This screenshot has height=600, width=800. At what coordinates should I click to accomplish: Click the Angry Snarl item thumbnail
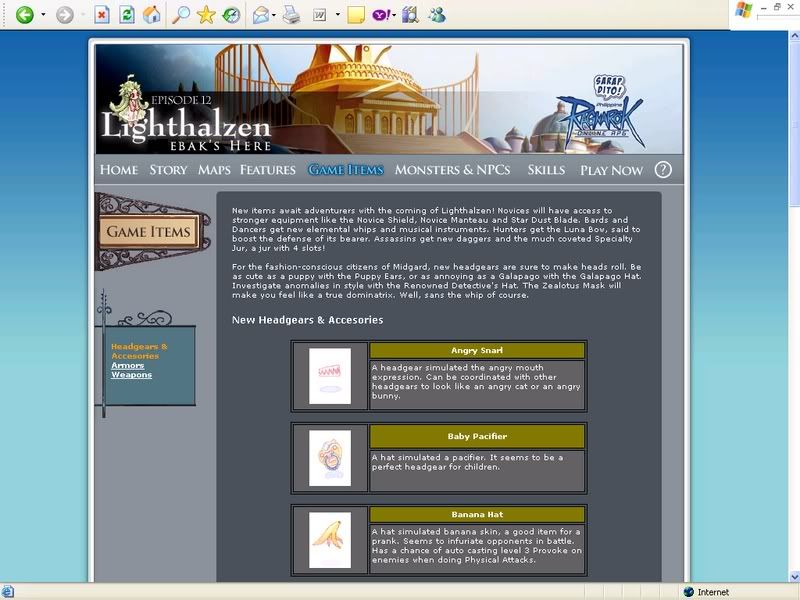point(330,376)
